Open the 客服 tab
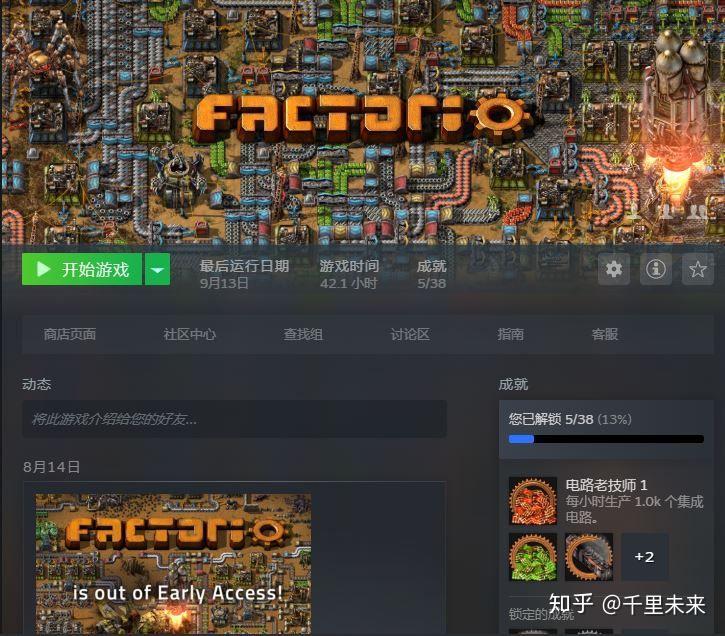 [x=605, y=334]
